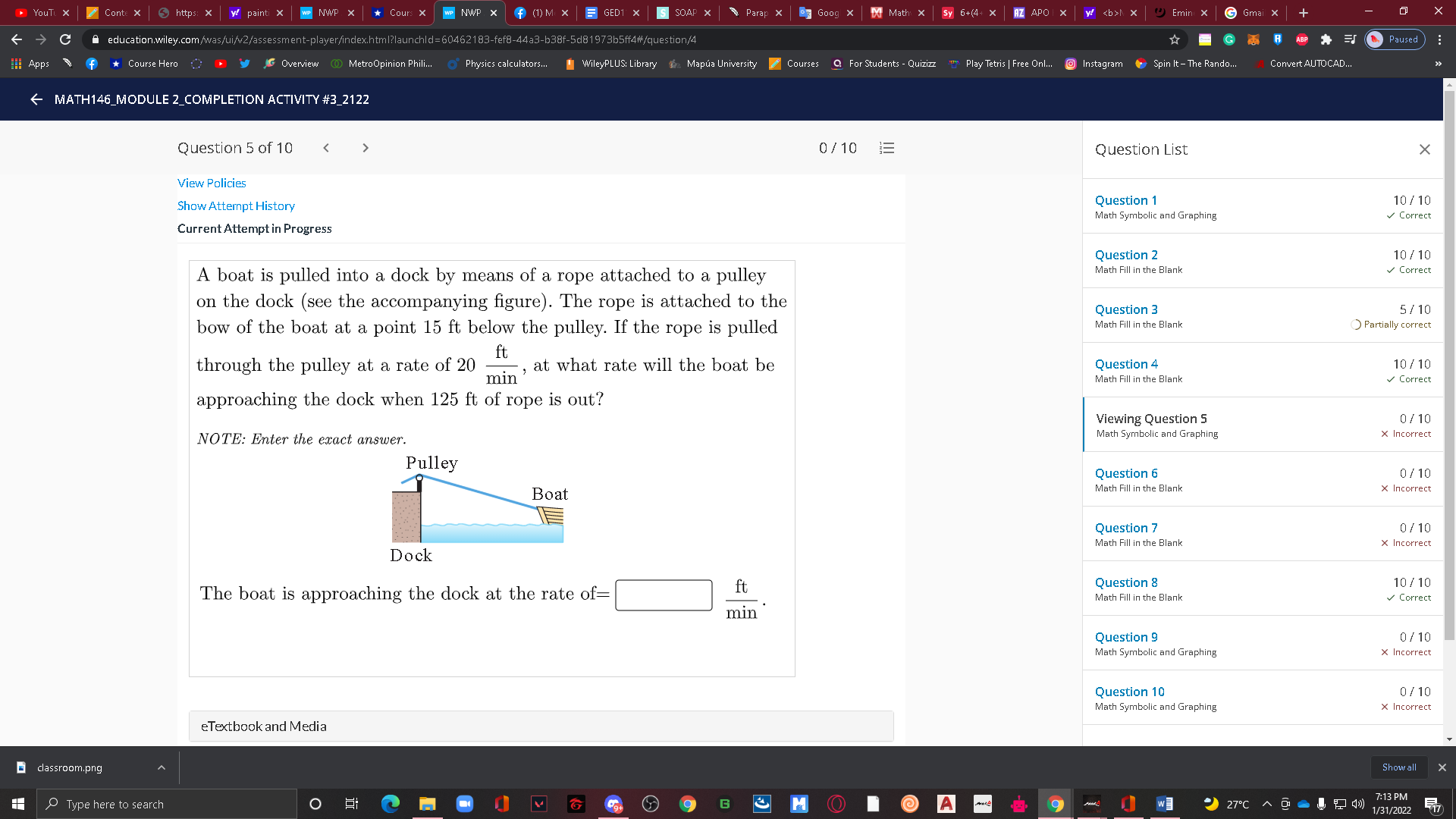Viewport: 1456px width, 819px height.
Task: Advance to the next question using the chevron
Action: pyautogui.click(x=366, y=148)
